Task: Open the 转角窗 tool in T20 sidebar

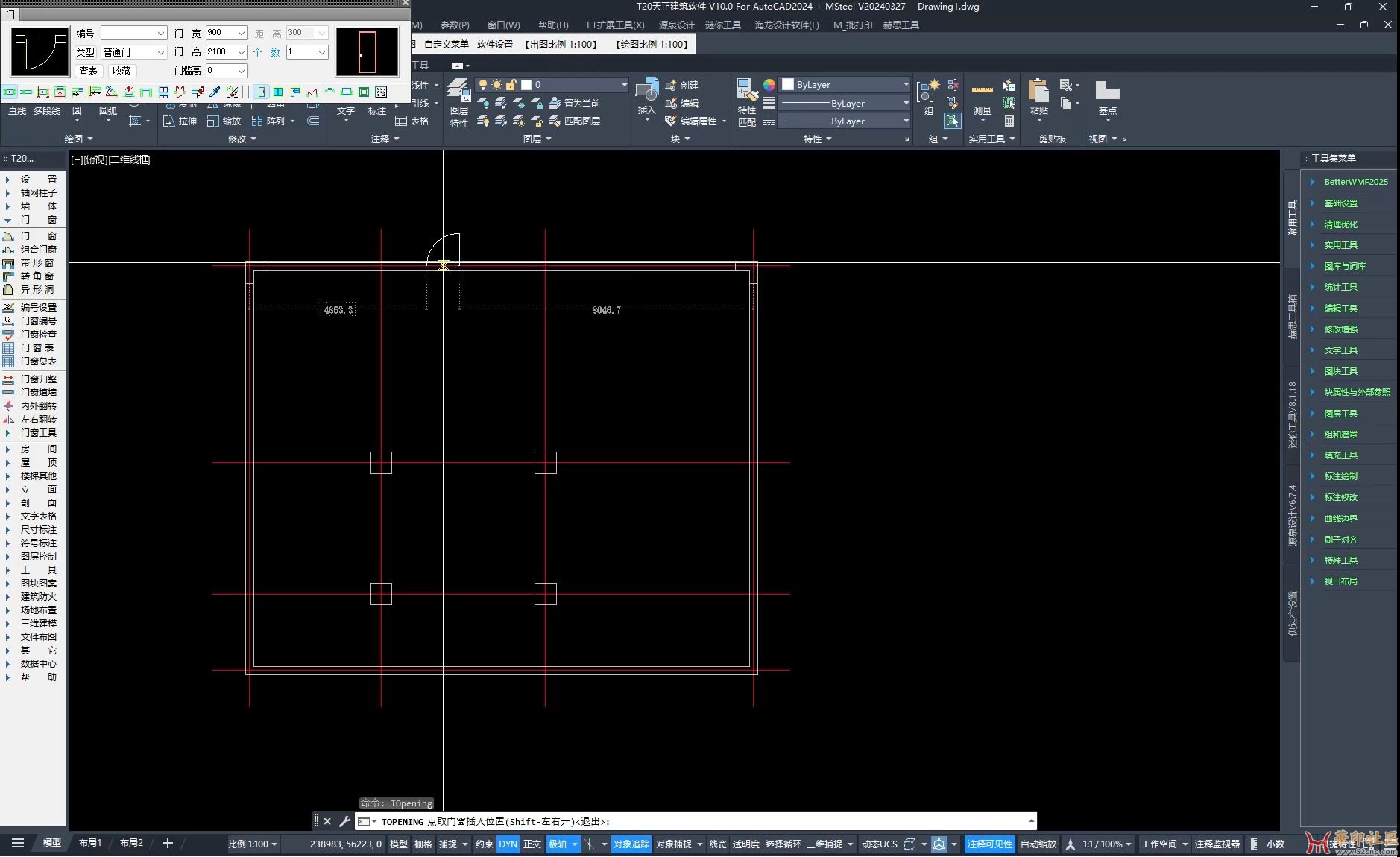Action: pos(30,276)
